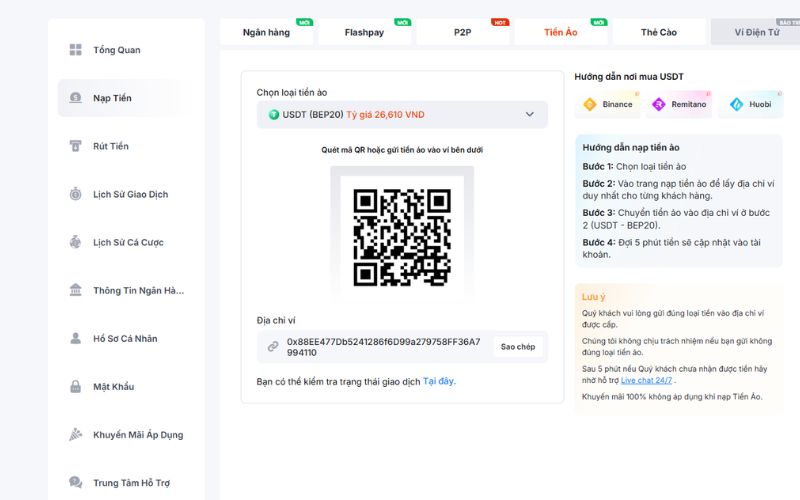Click the Địa chỉ ví label
The image size is (800, 500).
(276, 320)
